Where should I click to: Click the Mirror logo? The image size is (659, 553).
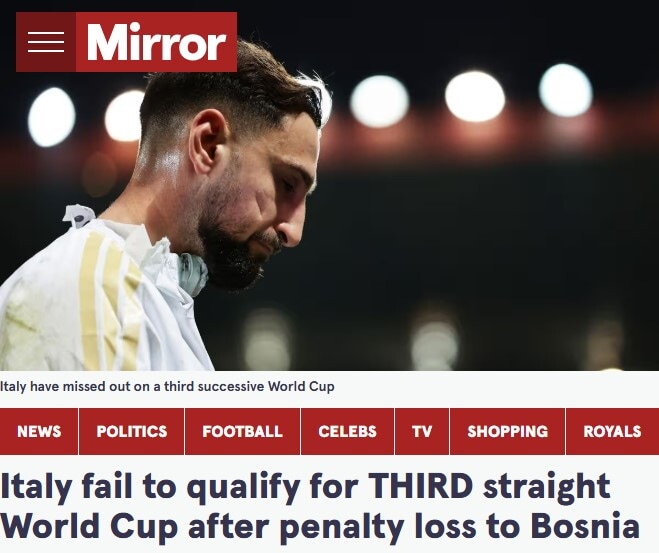click(x=156, y=42)
